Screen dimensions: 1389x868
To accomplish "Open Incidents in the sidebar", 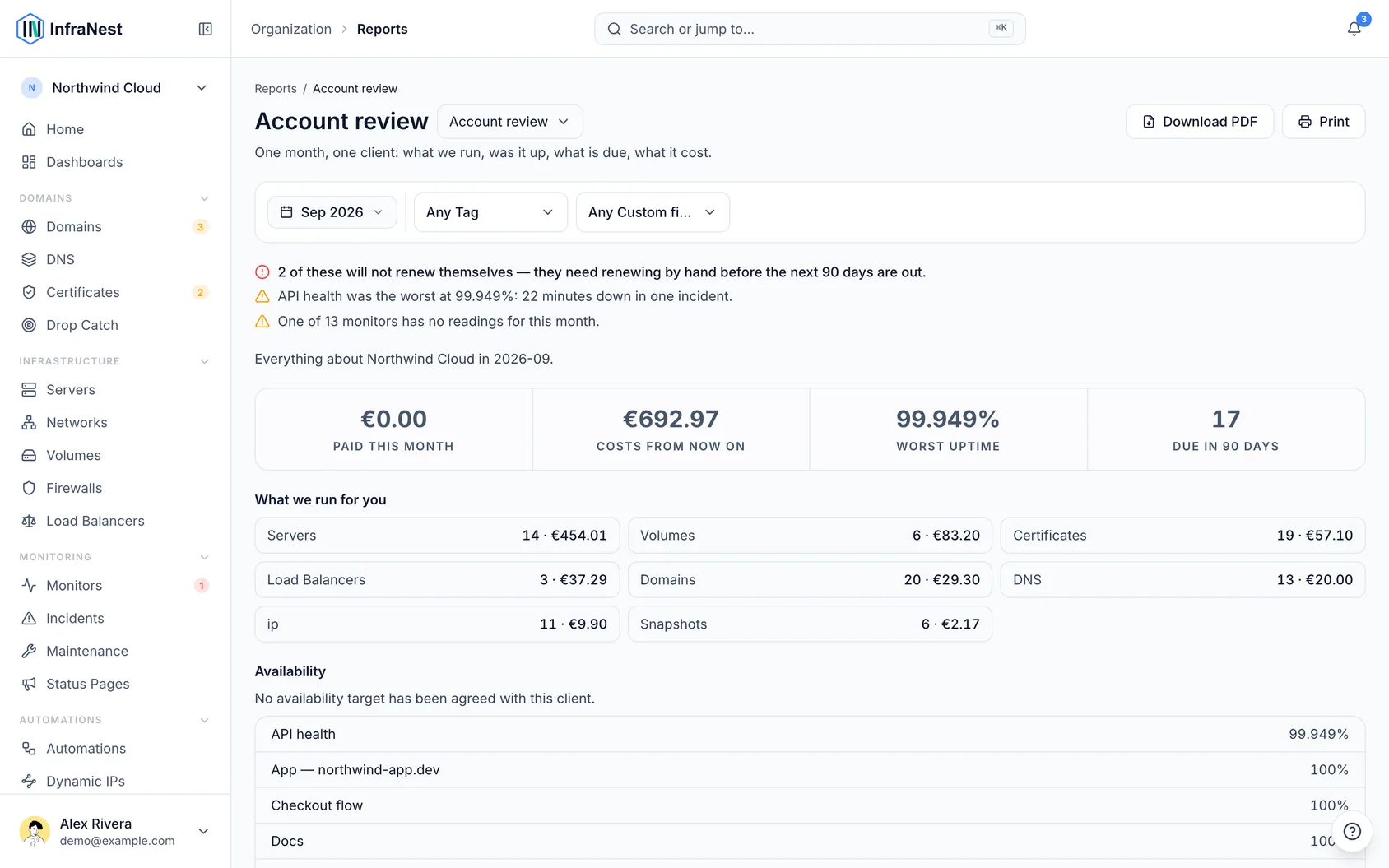I will (x=115, y=618).
